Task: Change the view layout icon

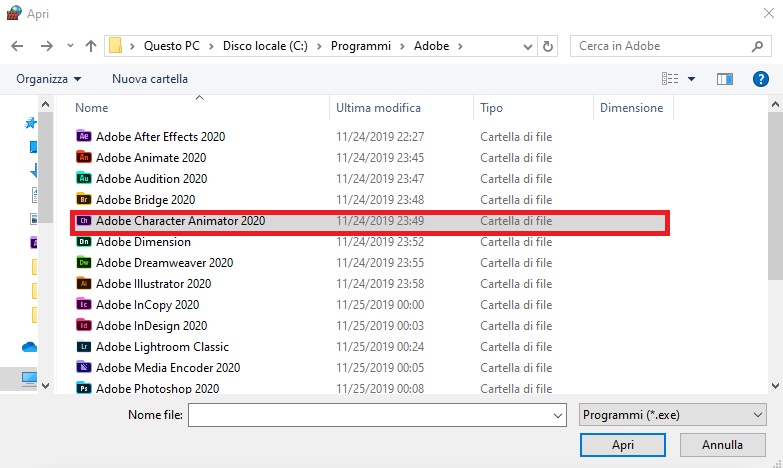Action: tap(670, 78)
